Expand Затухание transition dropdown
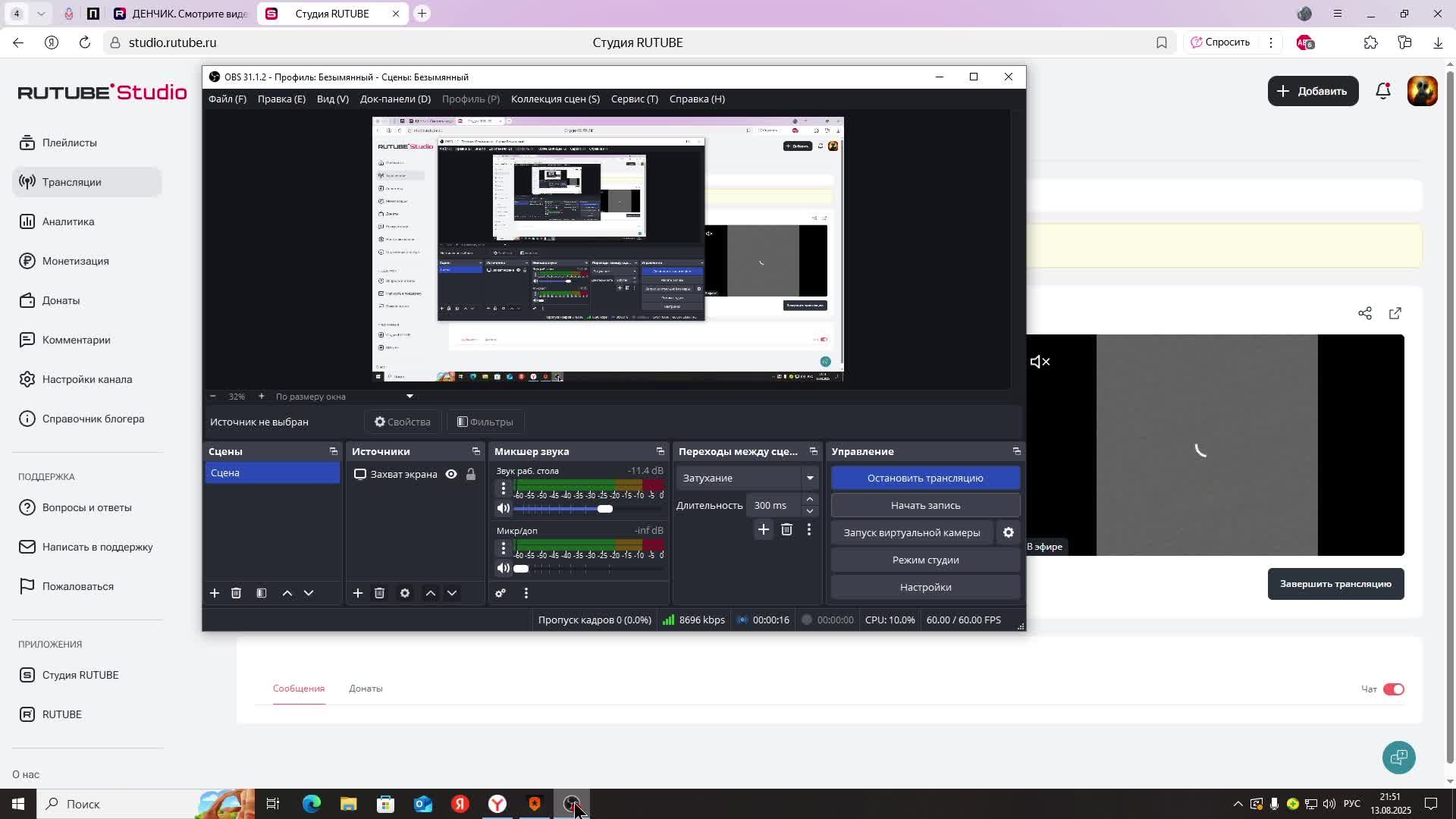This screenshot has width=1456, height=819. (810, 478)
